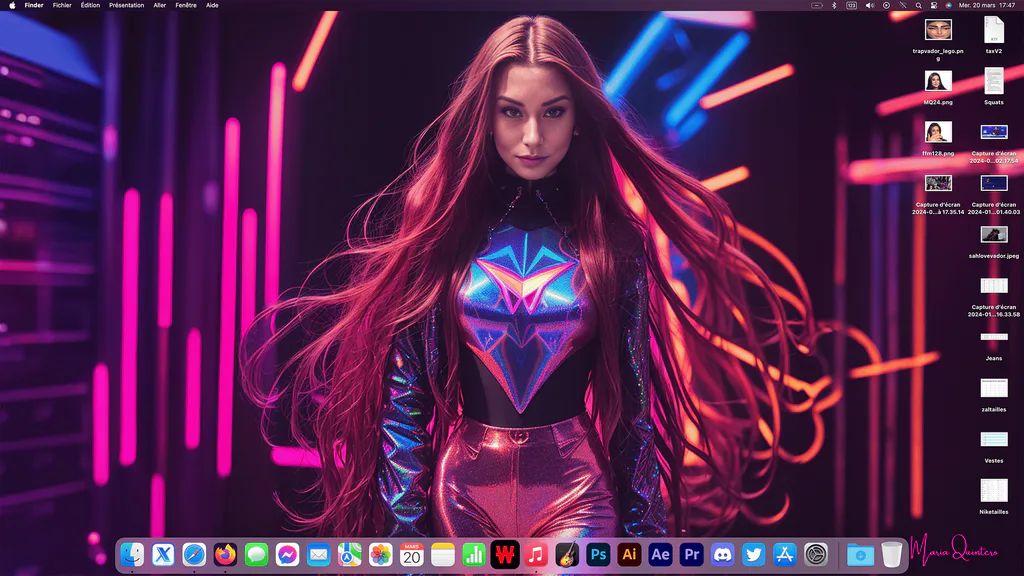Screen dimensions: 1024x576
Task: Open the Photos app in the Dock
Action: pyautogui.click(x=380, y=554)
